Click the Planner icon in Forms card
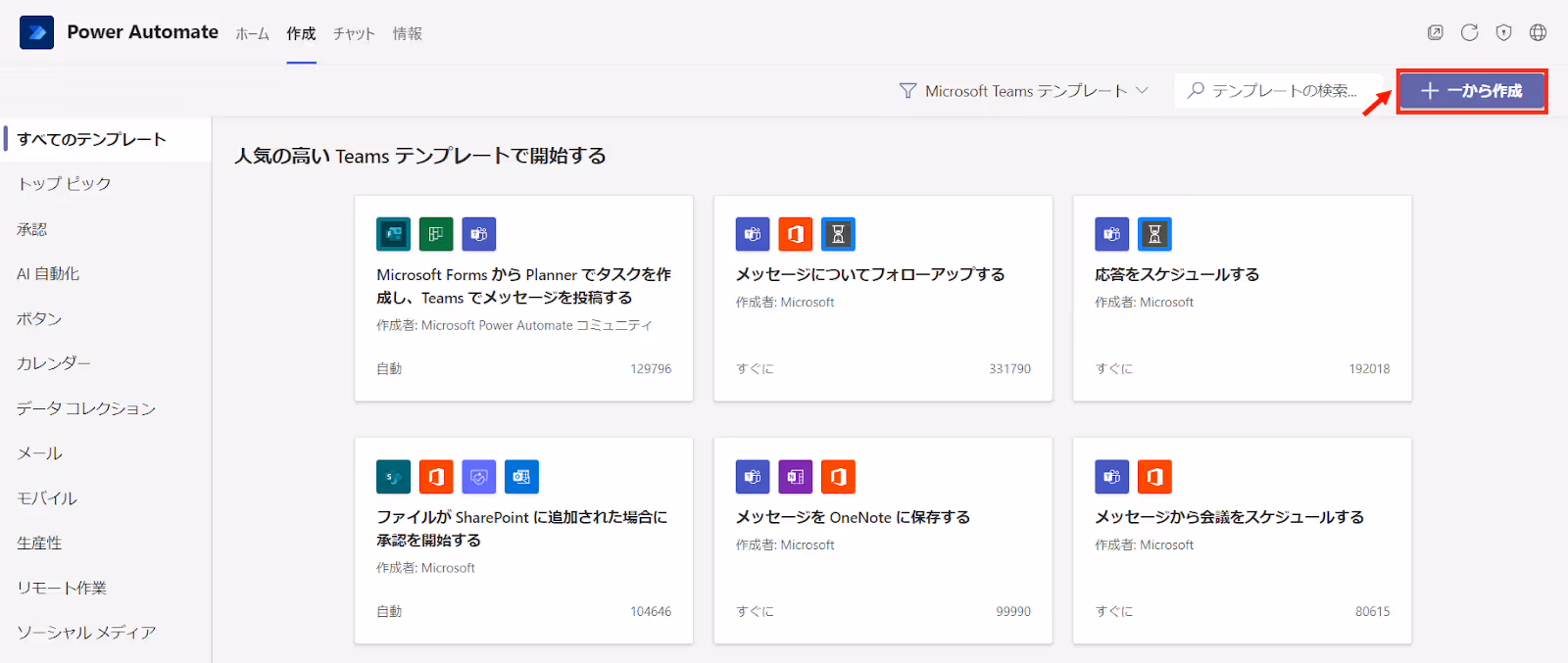1568x663 pixels. click(x=436, y=234)
